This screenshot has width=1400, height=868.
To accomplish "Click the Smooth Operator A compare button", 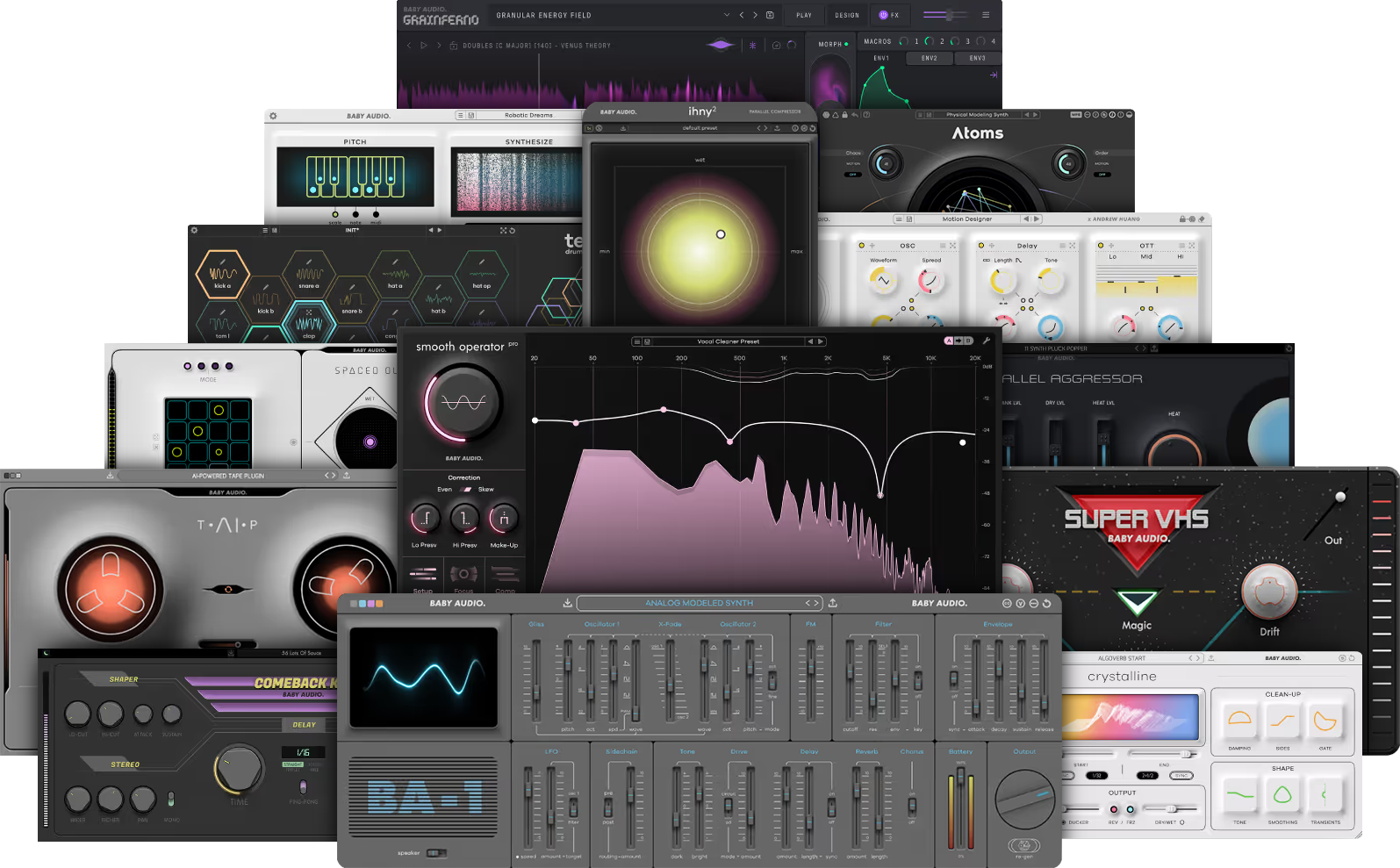I will [x=948, y=341].
